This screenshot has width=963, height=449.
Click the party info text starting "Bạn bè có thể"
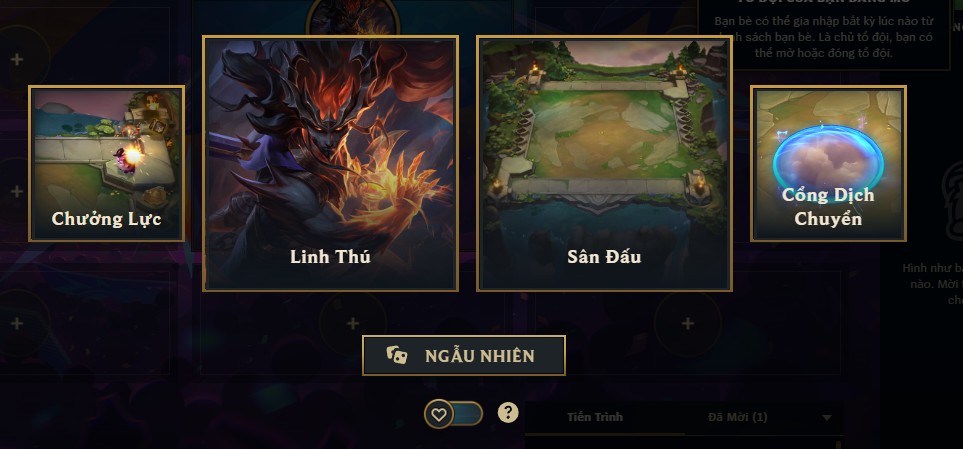click(824, 37)
